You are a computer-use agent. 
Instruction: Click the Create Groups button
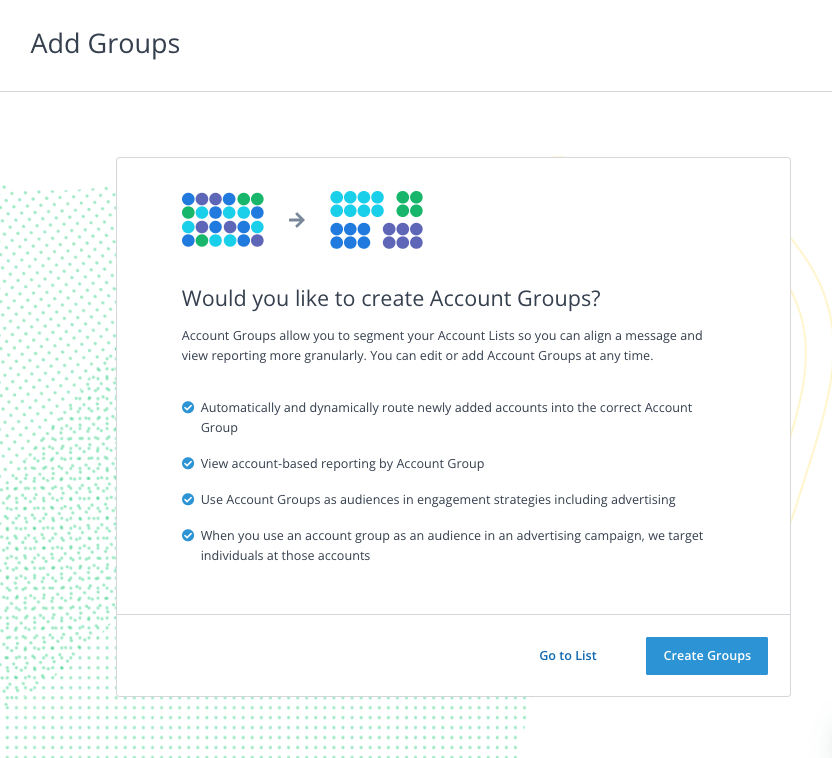(x=706, y=656)
